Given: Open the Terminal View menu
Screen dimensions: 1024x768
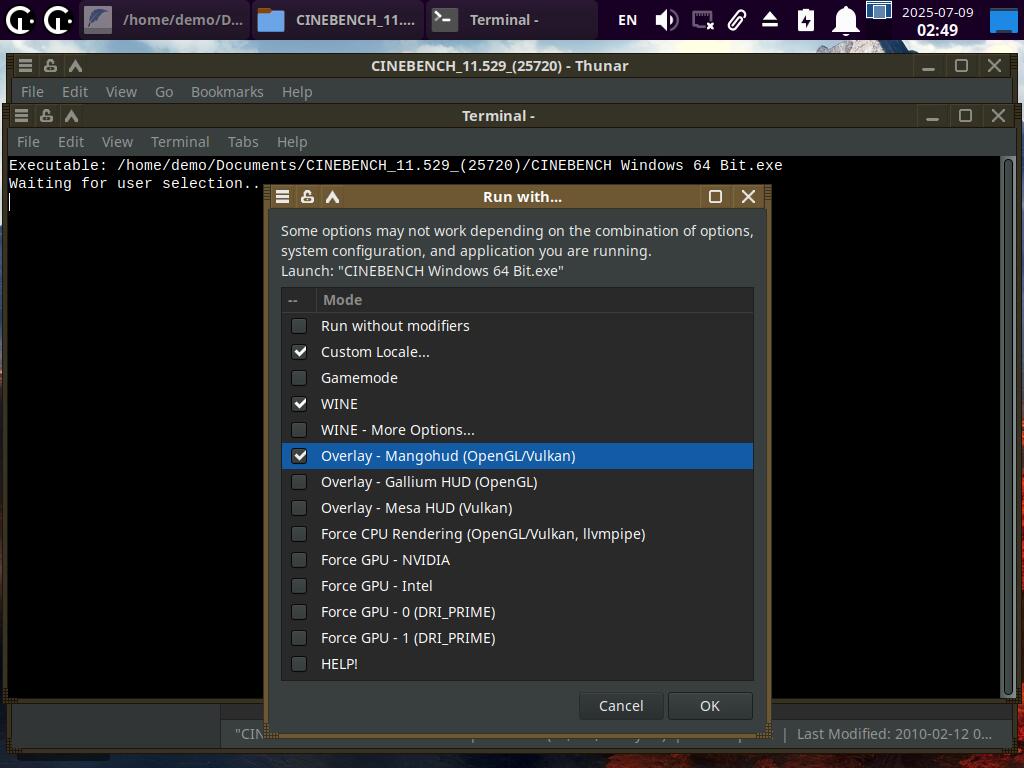Looking at the screenshot, I should [118, 142].
